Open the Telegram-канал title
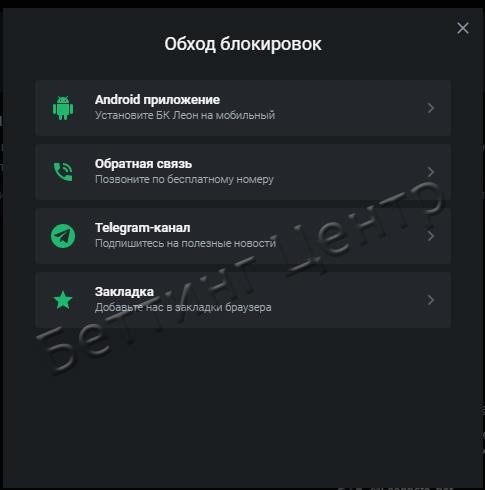 [x=143, y=228]
